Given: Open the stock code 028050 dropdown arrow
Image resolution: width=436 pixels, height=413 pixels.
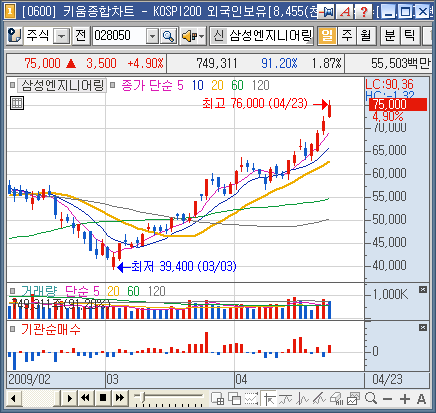Looking at the screenshot, I should pos(152,36).
